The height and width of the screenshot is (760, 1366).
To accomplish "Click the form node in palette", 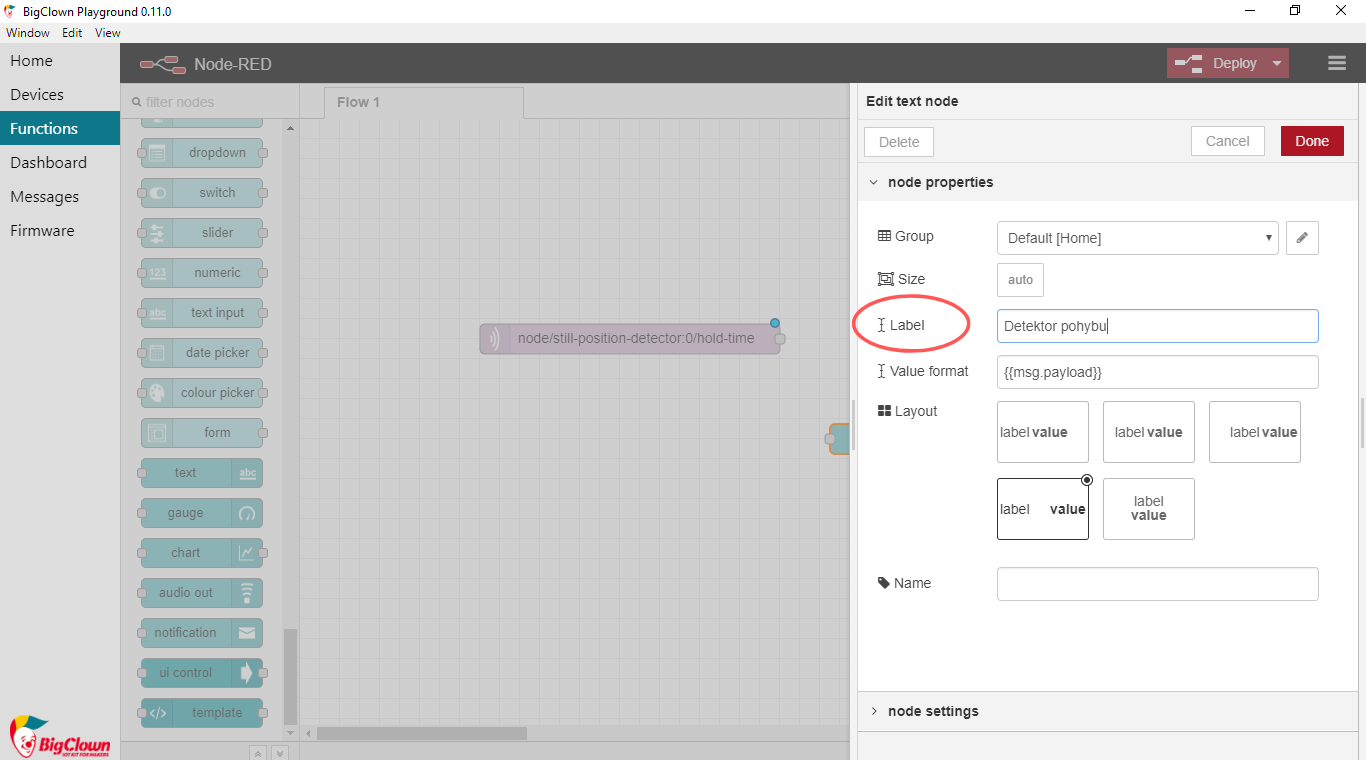I will pyautogui.click(x=202, y=433).
